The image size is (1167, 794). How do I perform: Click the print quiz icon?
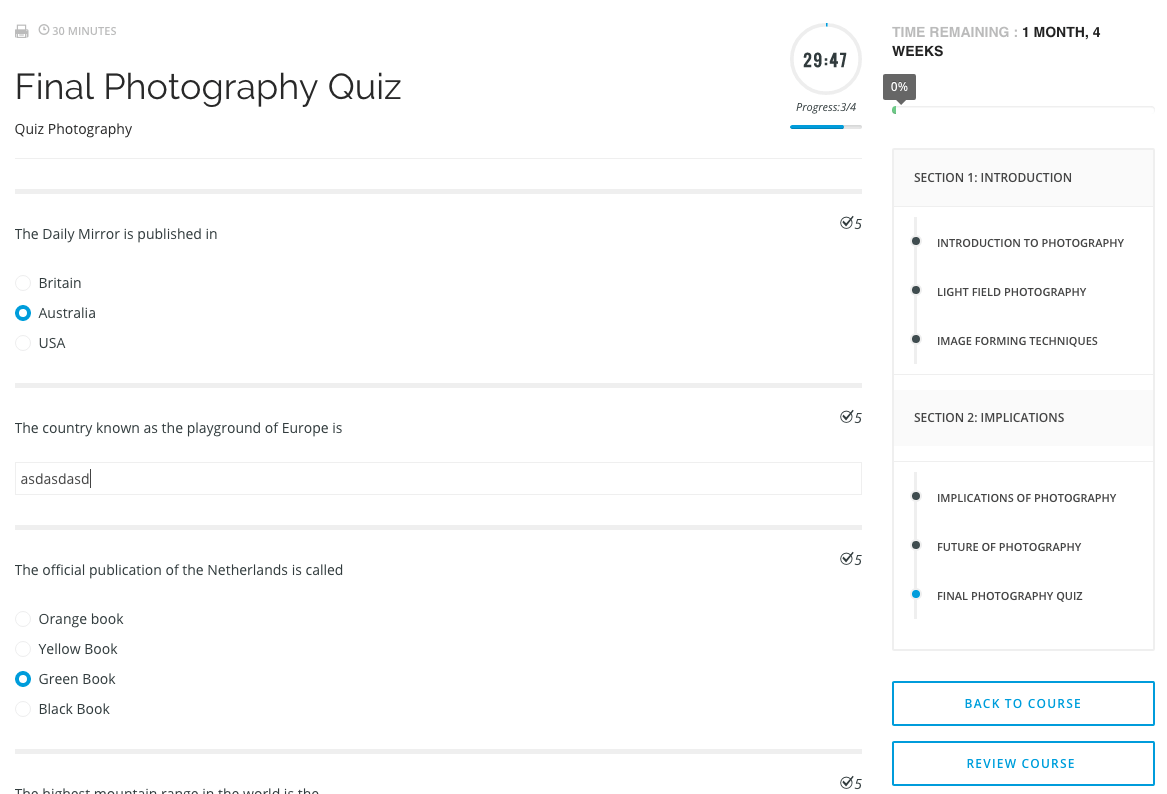[22, 32]
